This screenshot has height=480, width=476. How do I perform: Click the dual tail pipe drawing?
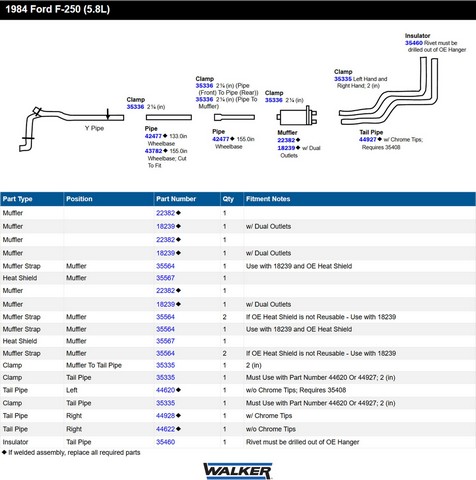[388, 91]
